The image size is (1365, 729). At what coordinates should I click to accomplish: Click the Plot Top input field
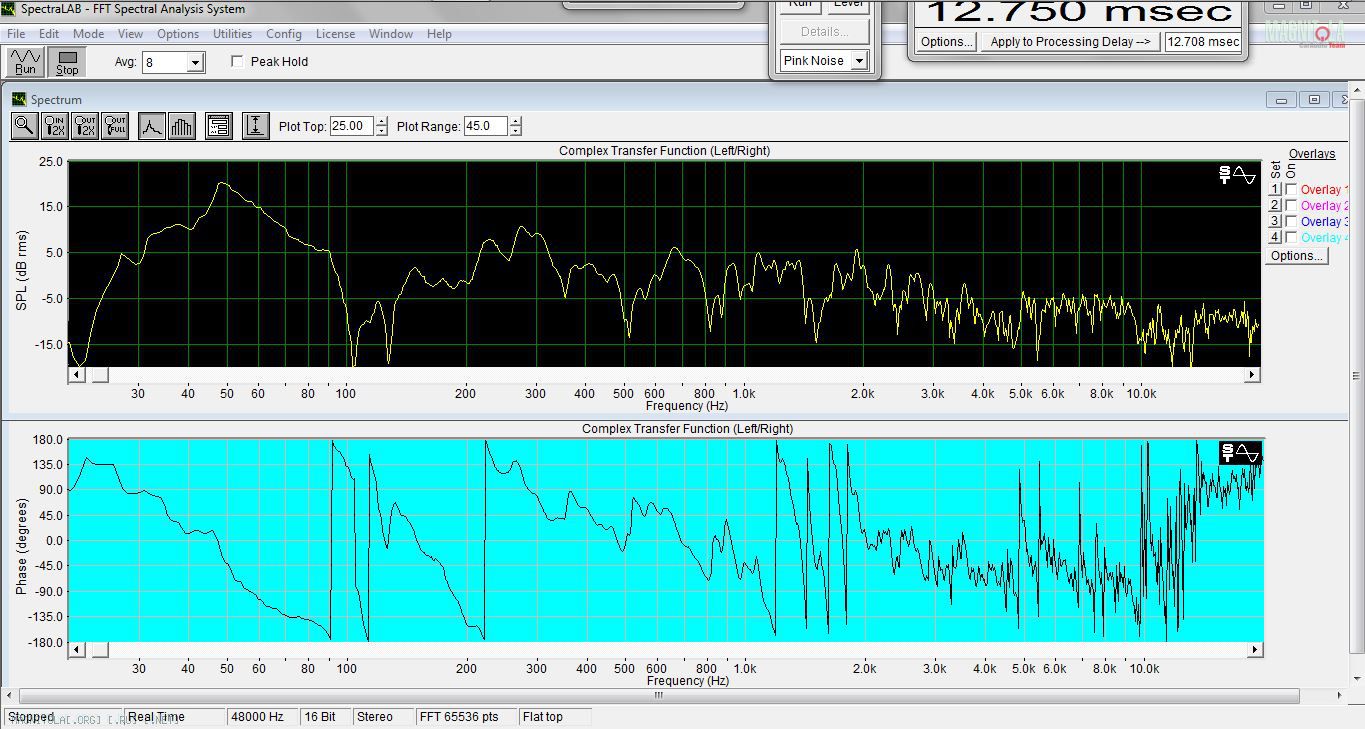[352, 127]
